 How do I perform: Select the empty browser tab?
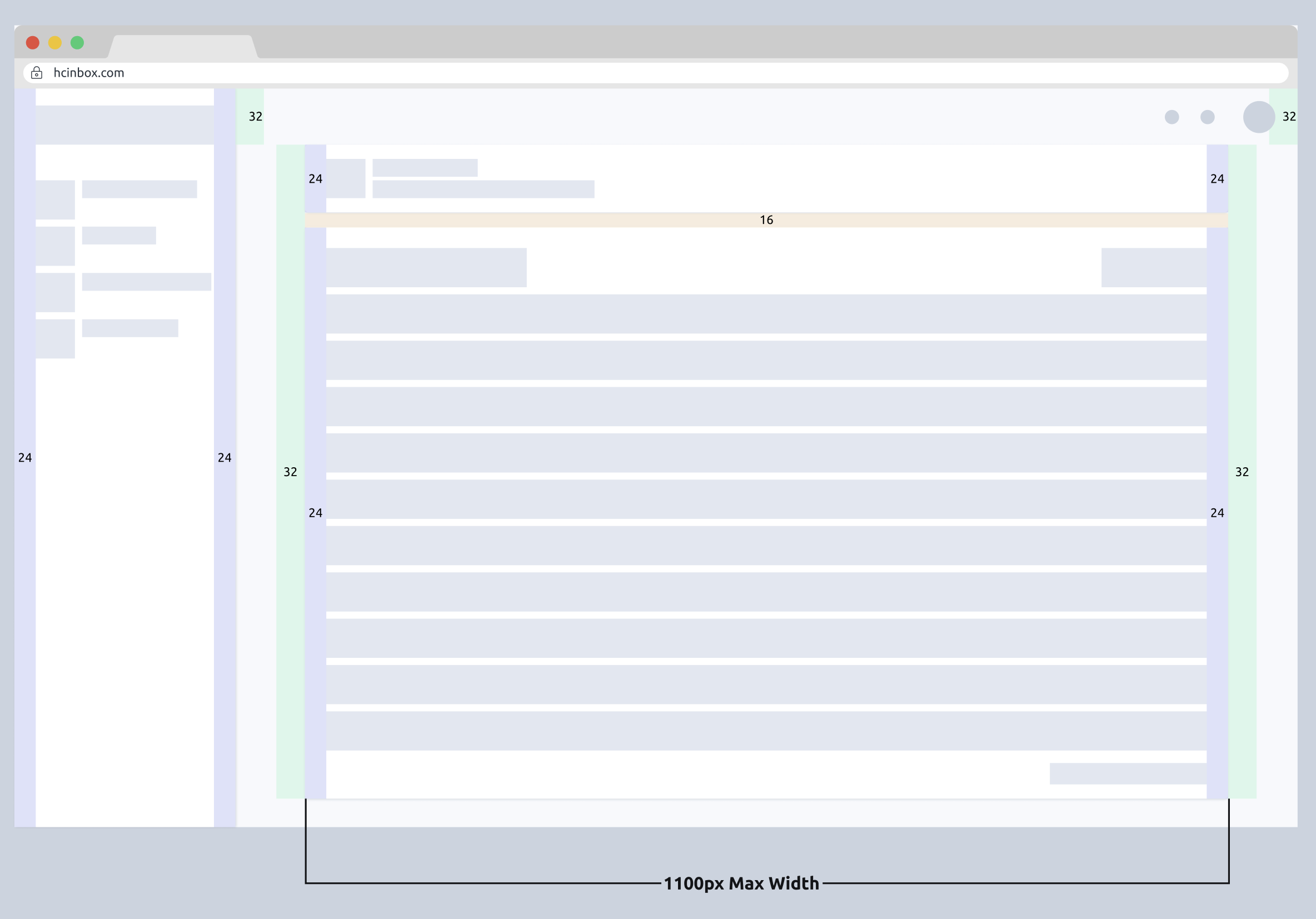point(182,47)
